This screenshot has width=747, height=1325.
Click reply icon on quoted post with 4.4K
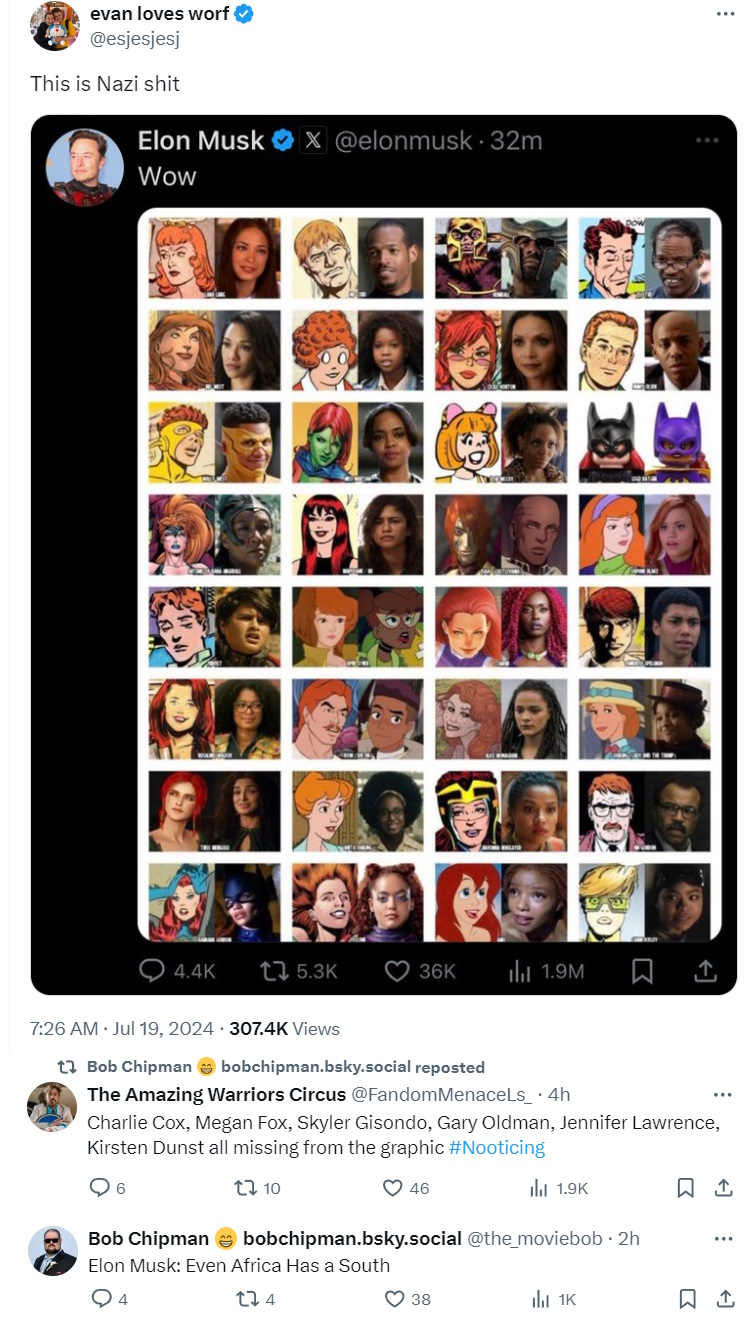click(153, 969)
